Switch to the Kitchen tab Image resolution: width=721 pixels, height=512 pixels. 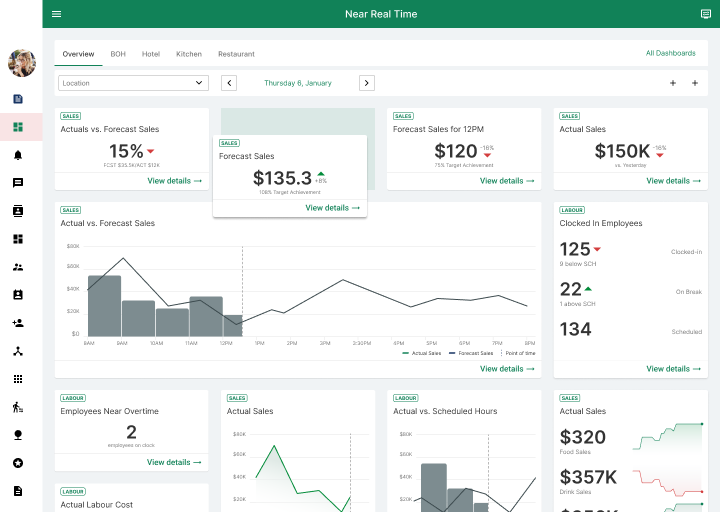[189, 54]
